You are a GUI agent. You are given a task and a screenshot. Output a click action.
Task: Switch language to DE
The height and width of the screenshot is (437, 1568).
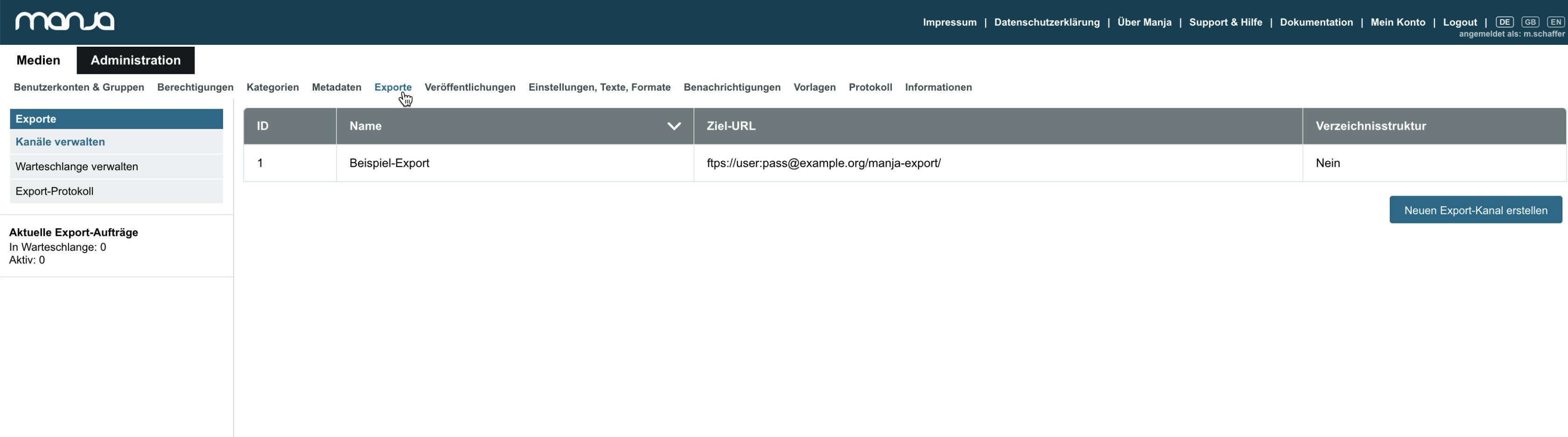[1504, 22]
